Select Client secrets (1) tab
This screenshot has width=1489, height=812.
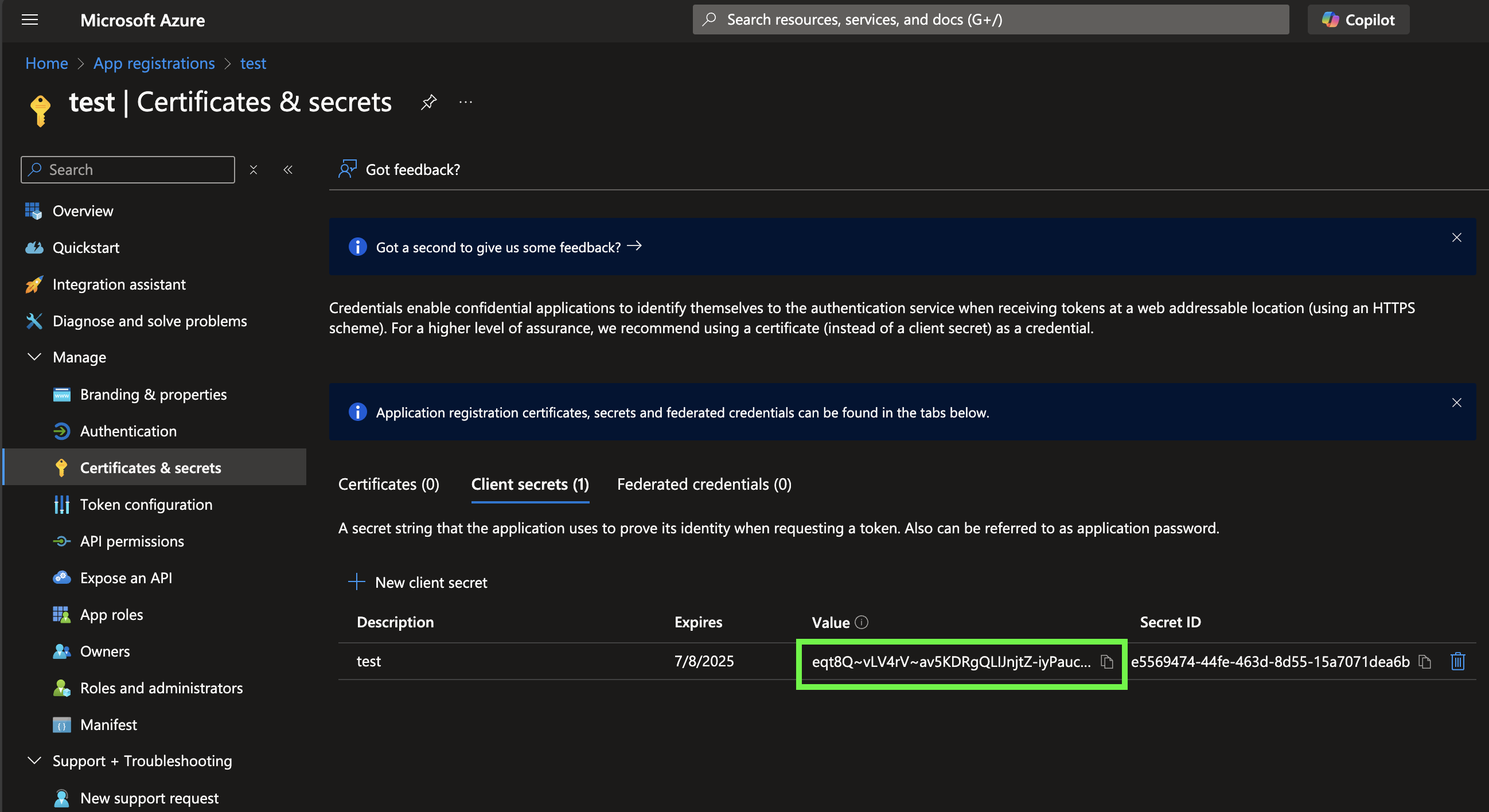click(530, 485)
